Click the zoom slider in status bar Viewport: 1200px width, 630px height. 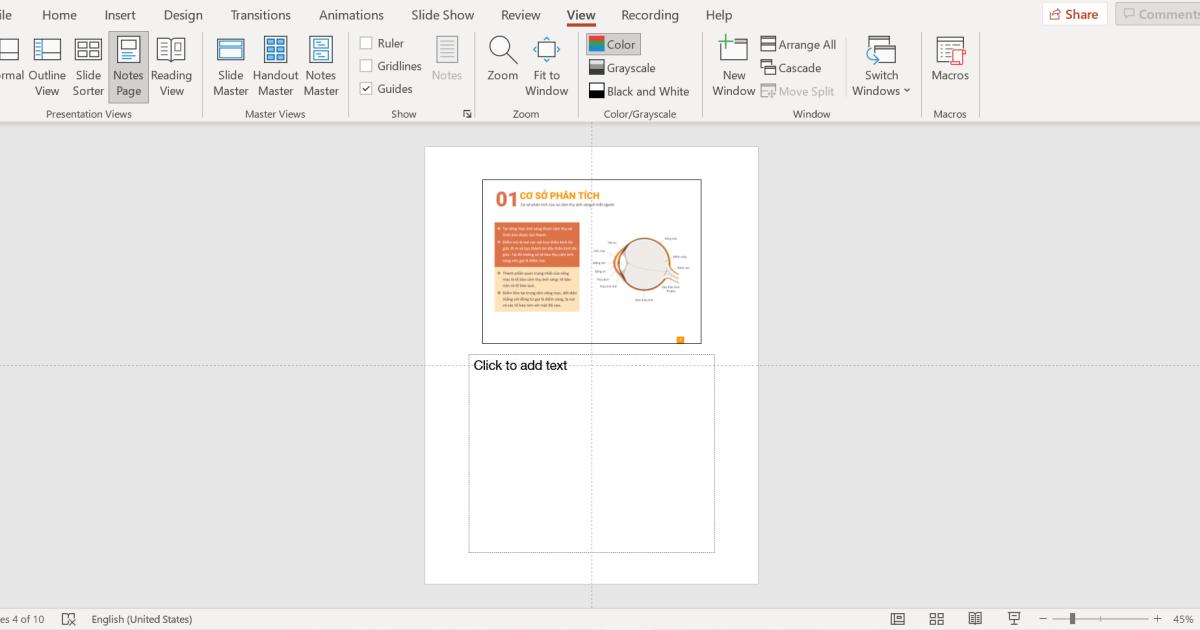coord(1072,619)
